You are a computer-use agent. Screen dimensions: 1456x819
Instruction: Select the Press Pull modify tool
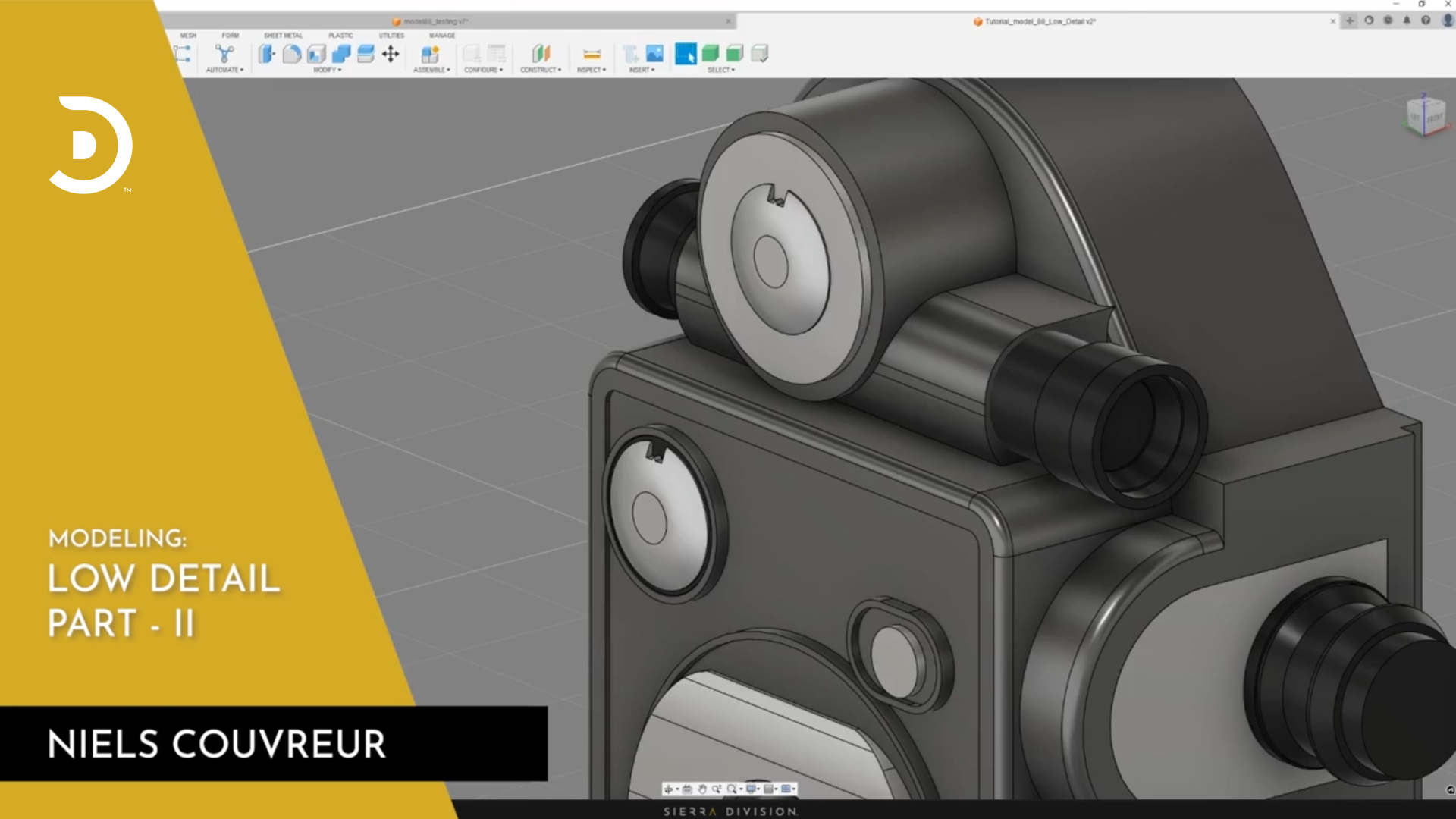267,54
